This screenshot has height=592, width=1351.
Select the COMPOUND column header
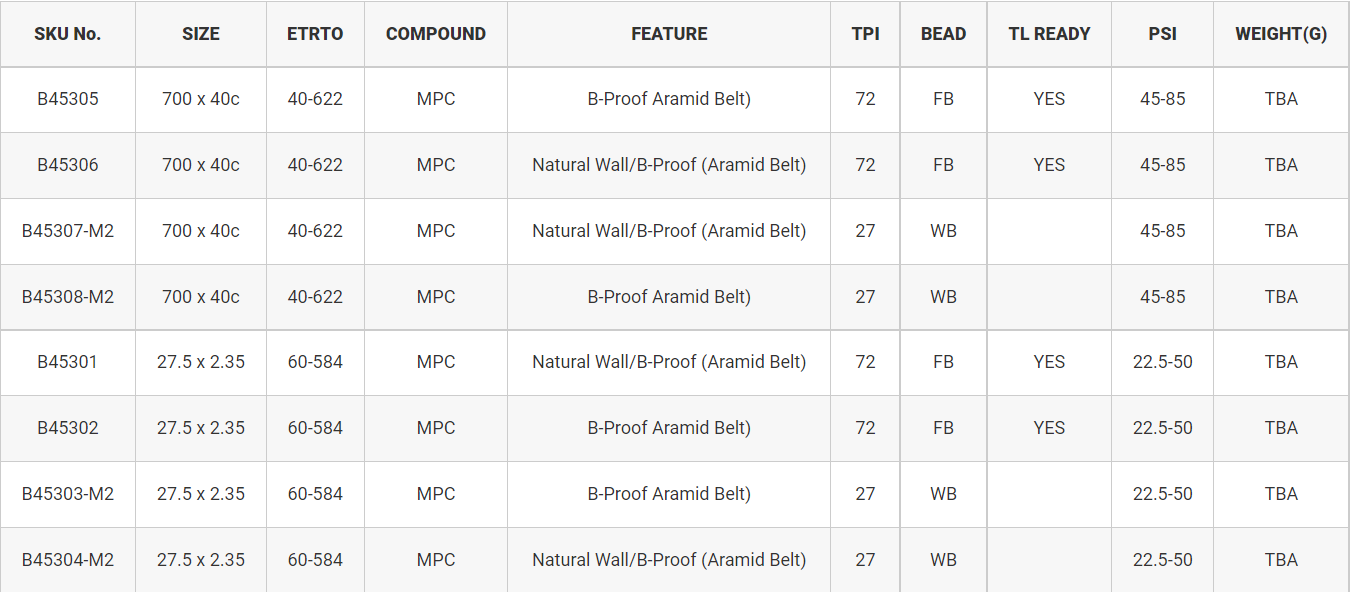click(x=436, y=34)
